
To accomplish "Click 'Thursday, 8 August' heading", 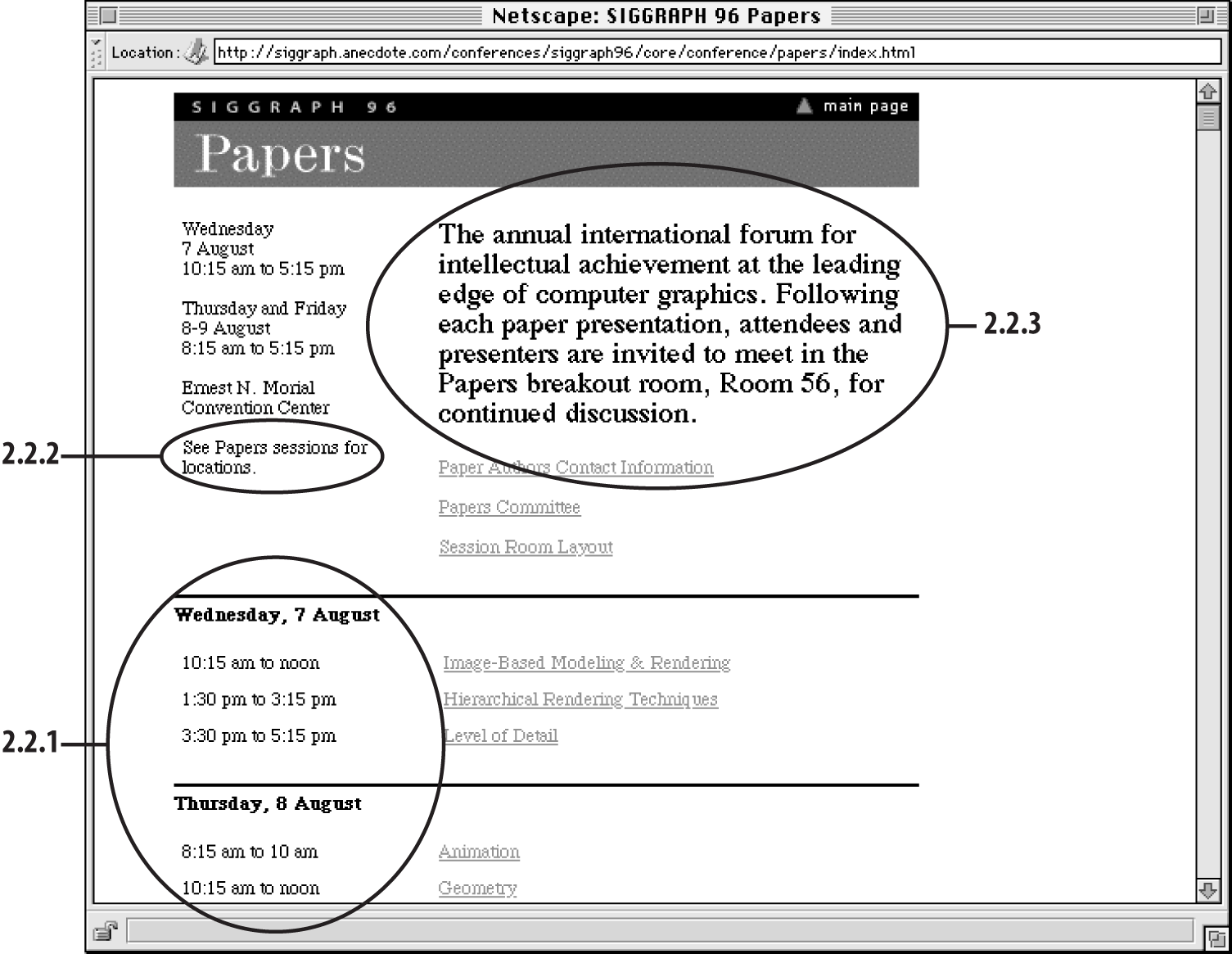I will [x=268, y=804].
